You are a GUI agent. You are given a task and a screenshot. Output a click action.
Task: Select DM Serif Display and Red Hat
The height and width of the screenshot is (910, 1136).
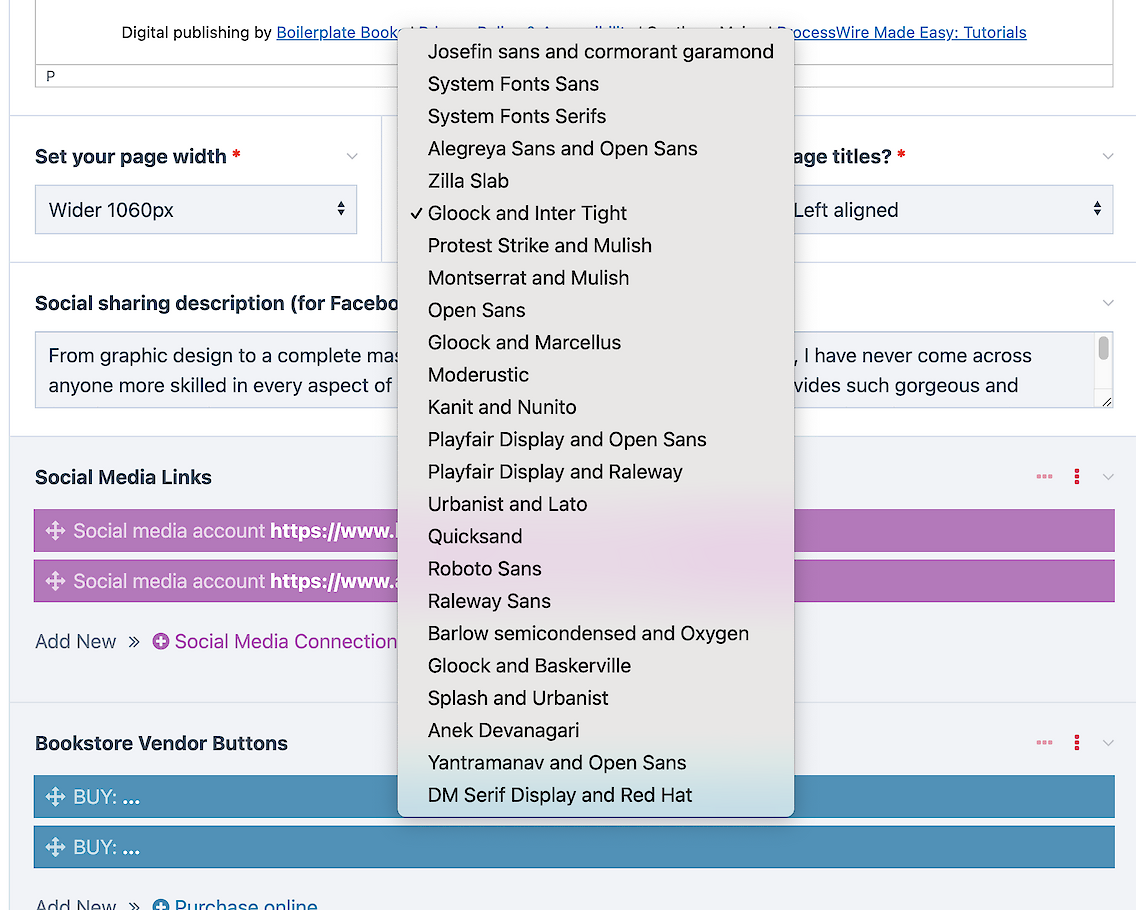point(560,795)
